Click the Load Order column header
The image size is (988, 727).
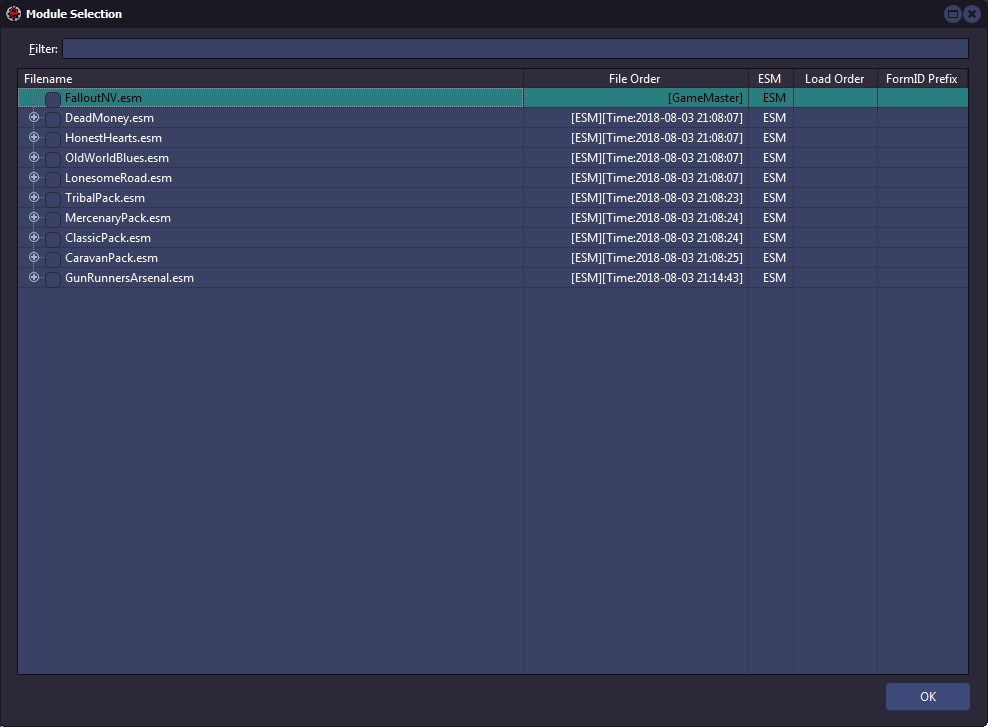click(x=835, y=79)
